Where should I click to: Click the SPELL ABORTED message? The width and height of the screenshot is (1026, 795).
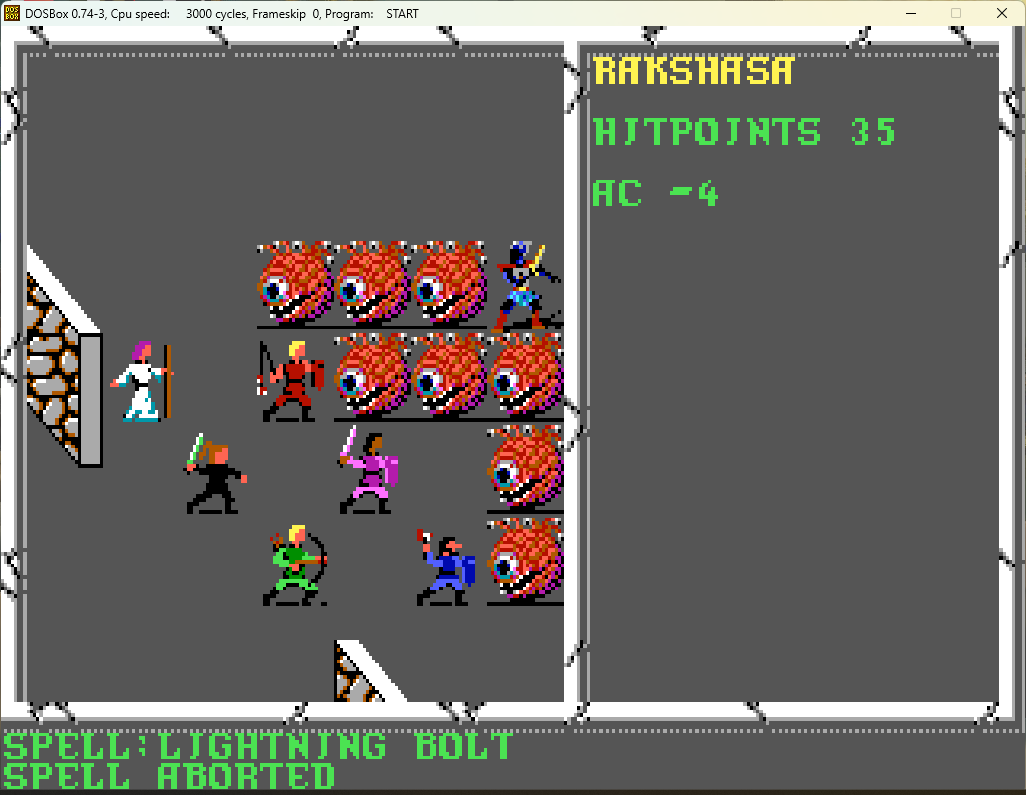169,777
